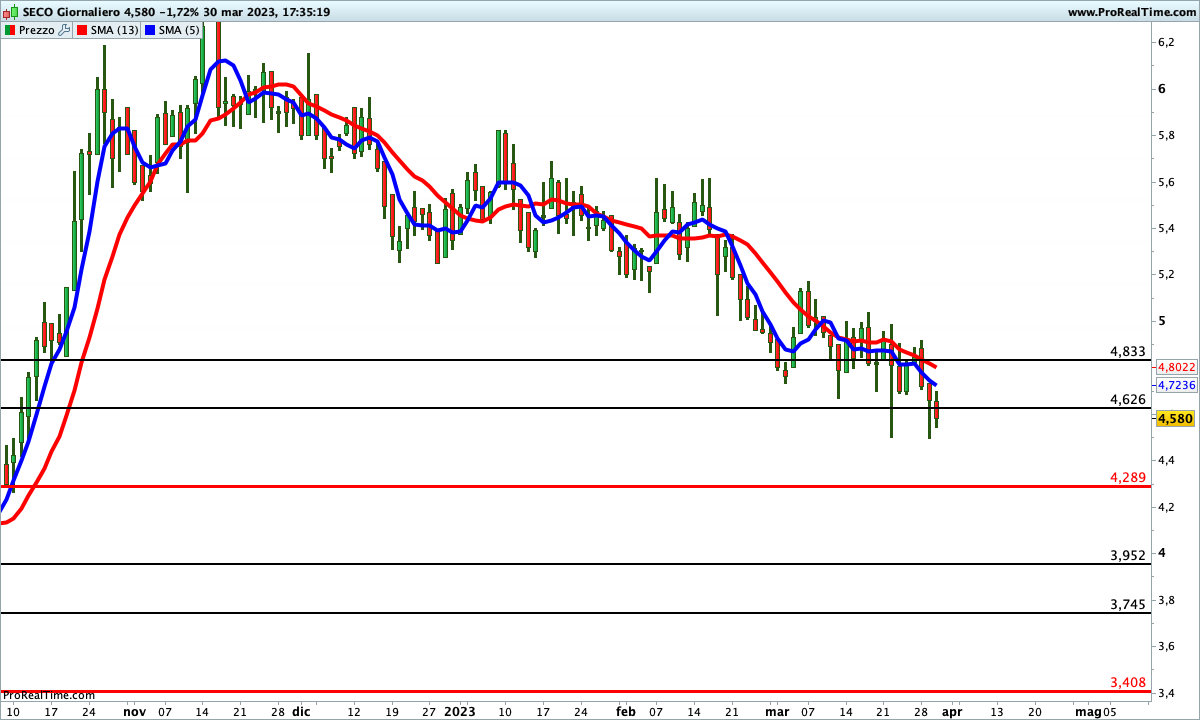The image size is (1200, 720).
Task: Click the 3,6 value on price axis
Action: [1166, 646]
